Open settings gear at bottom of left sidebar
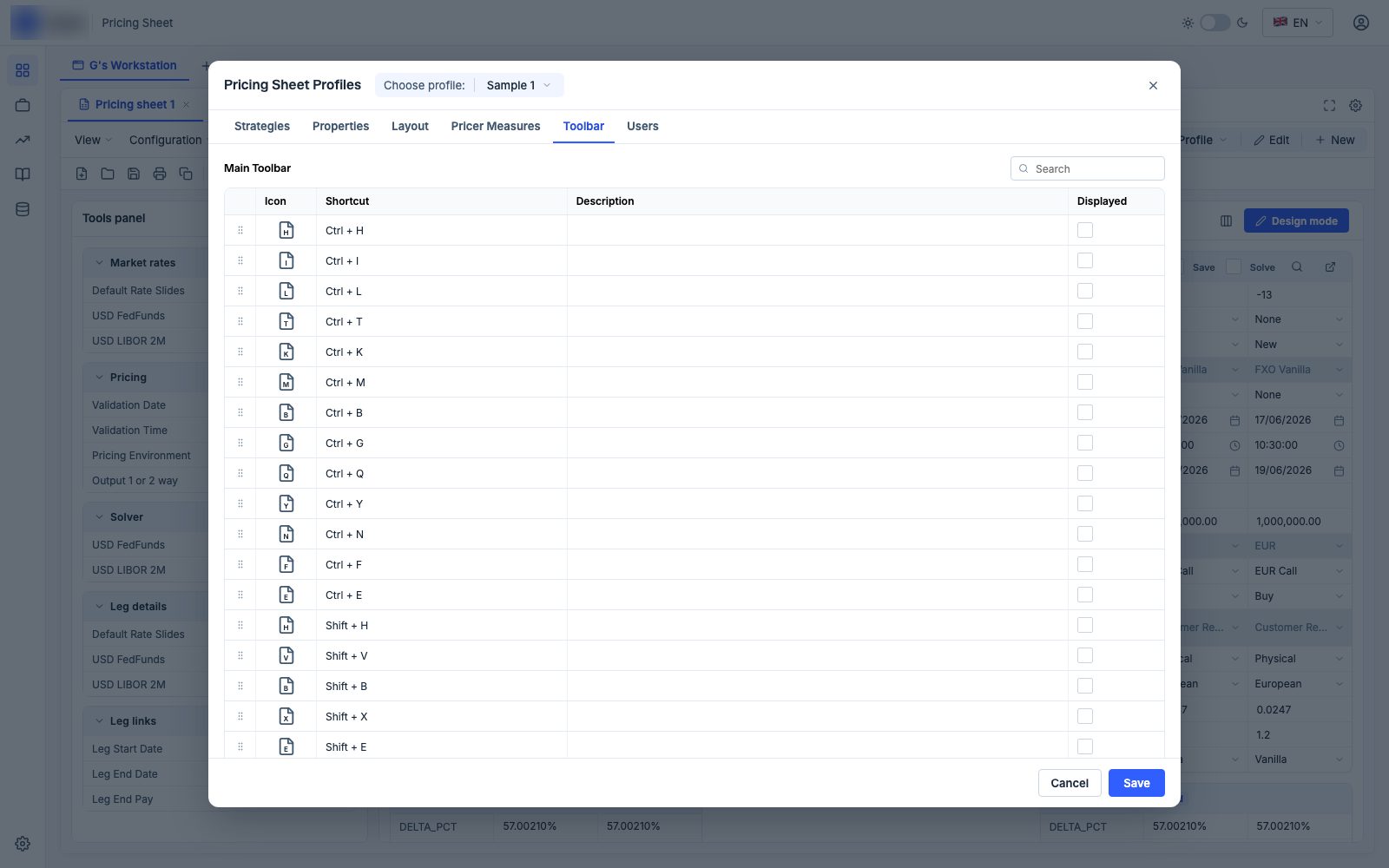The image size is (1389, 868). click(23, 844)
